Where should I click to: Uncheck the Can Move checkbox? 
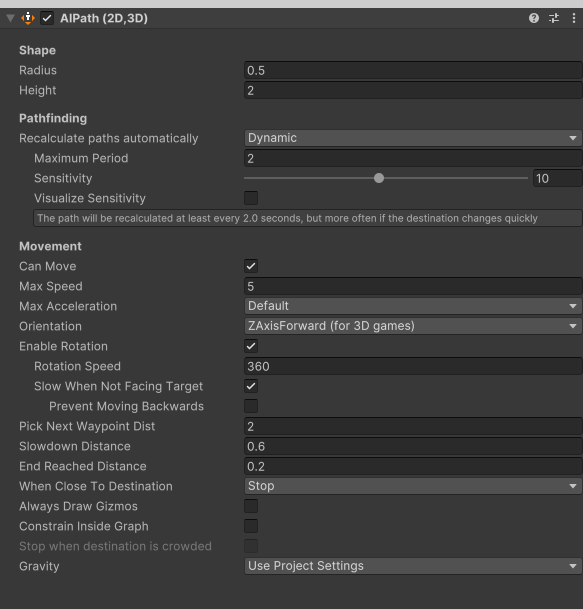(x=251, y=266)
